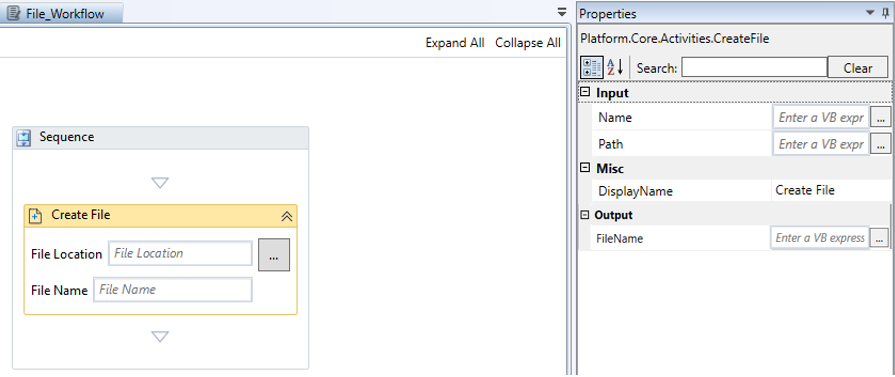Focus the Properties Search box

[754, 67]
